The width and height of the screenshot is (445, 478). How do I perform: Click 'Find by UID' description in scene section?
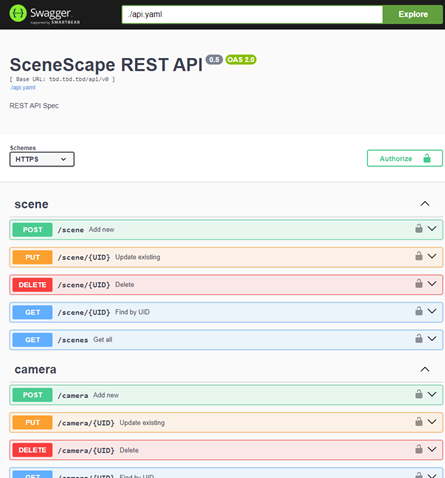coord(132,312)
